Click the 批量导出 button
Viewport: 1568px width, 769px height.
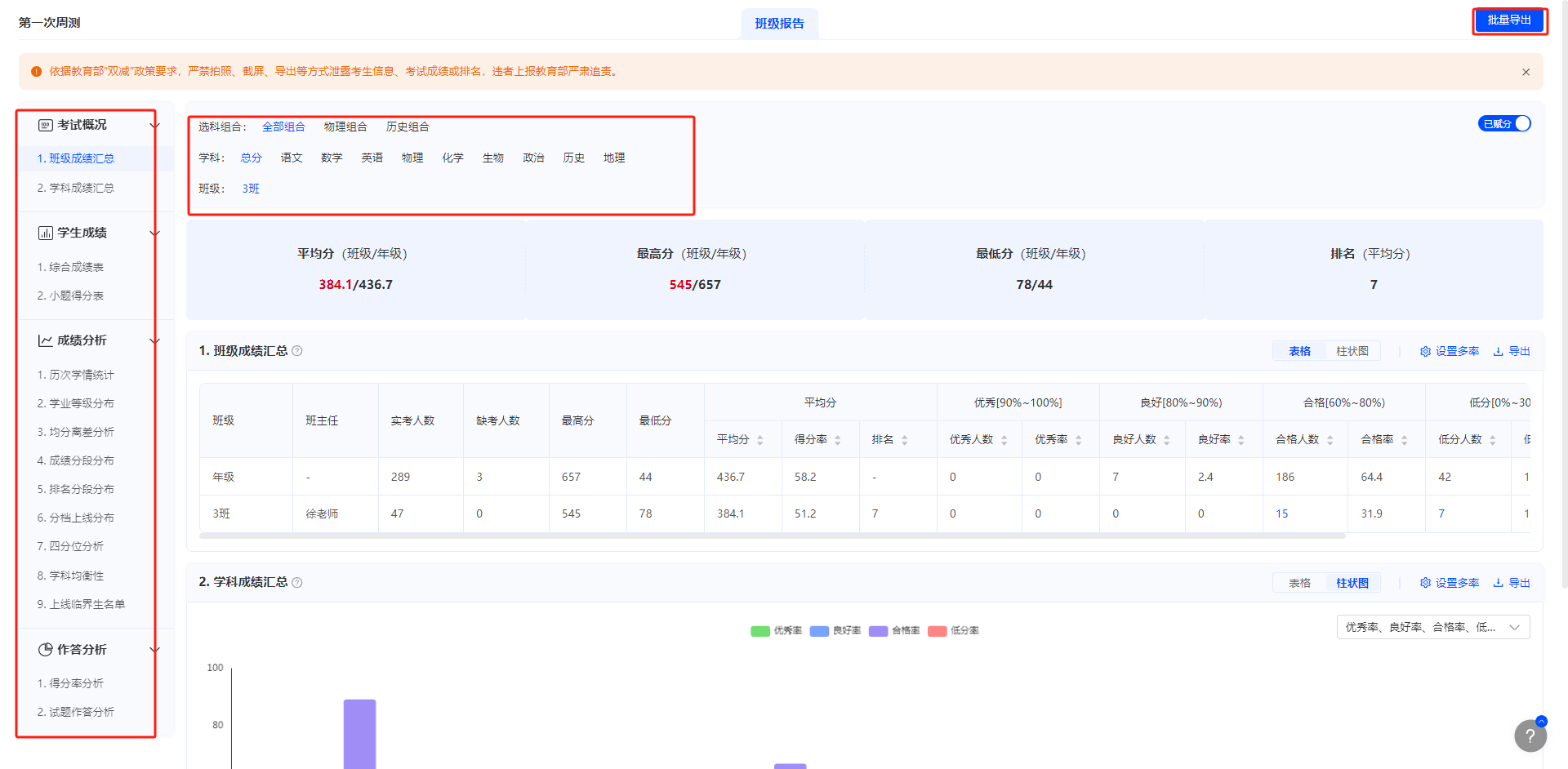pyautogui.click(x=1509, y=20)
